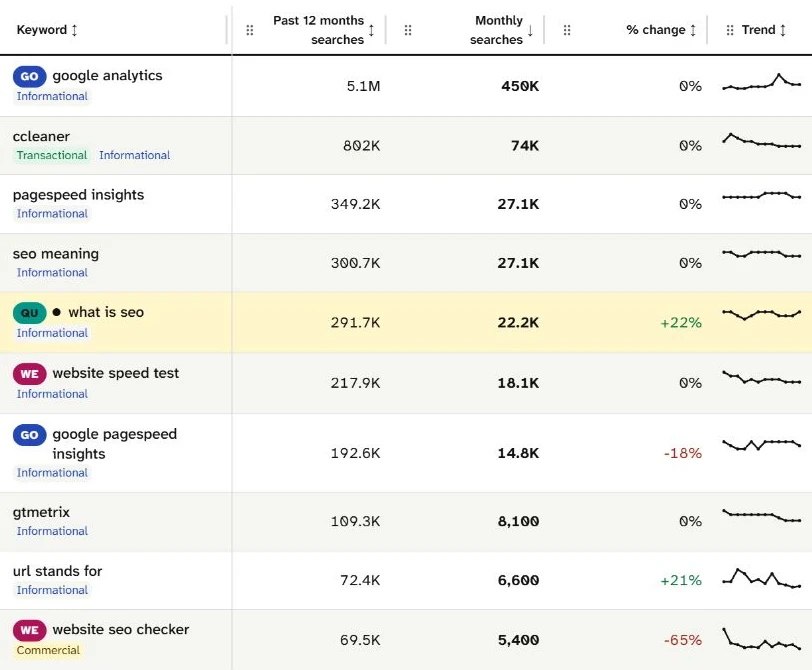Open the google pagespeed insights keyword
Image resolution: width=812 pixels, height=670 pixels.
[114, 444]
